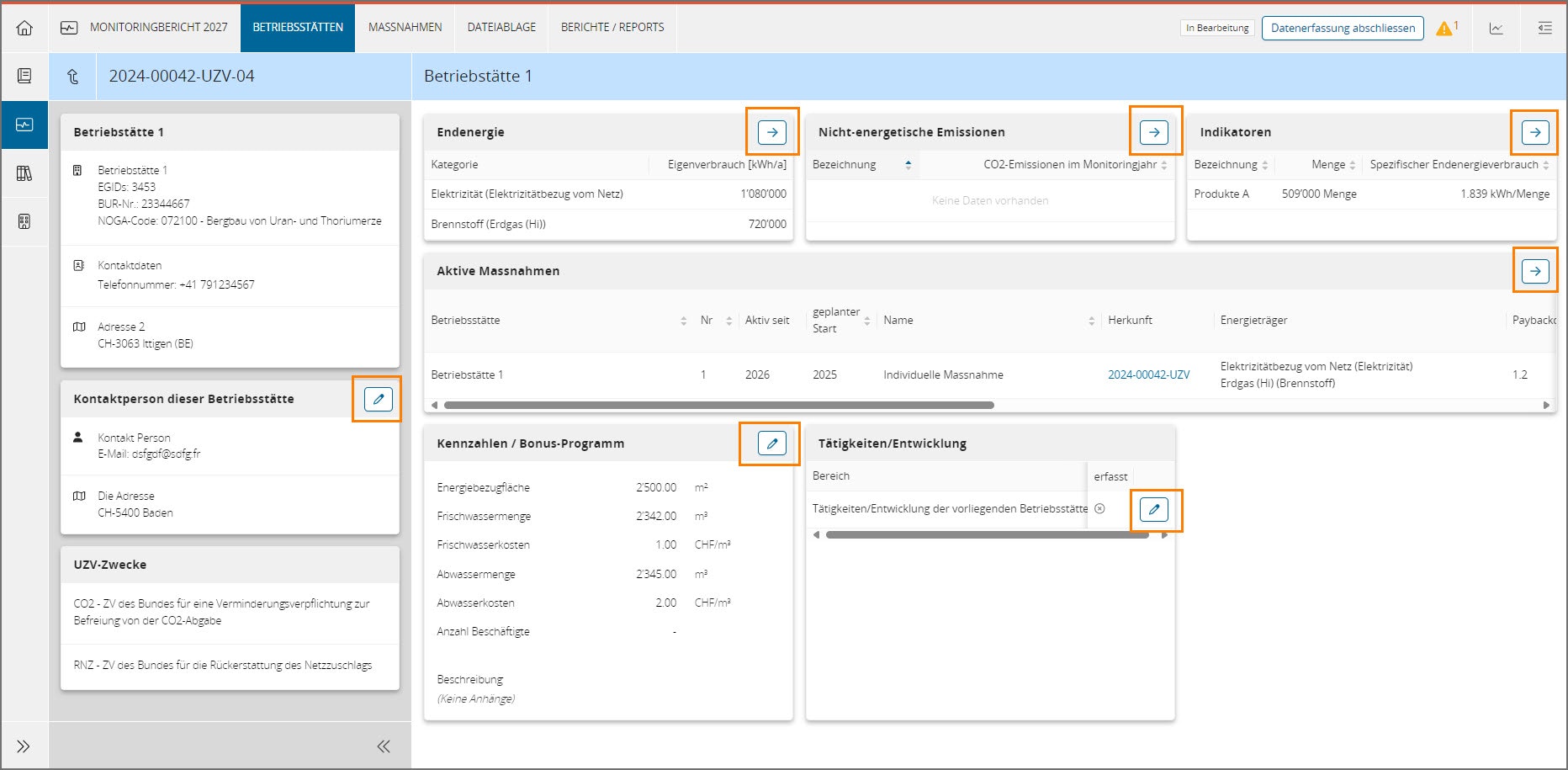Go back using the up-arrow beside 2024-00042-UZV-04

click(73, 77)
